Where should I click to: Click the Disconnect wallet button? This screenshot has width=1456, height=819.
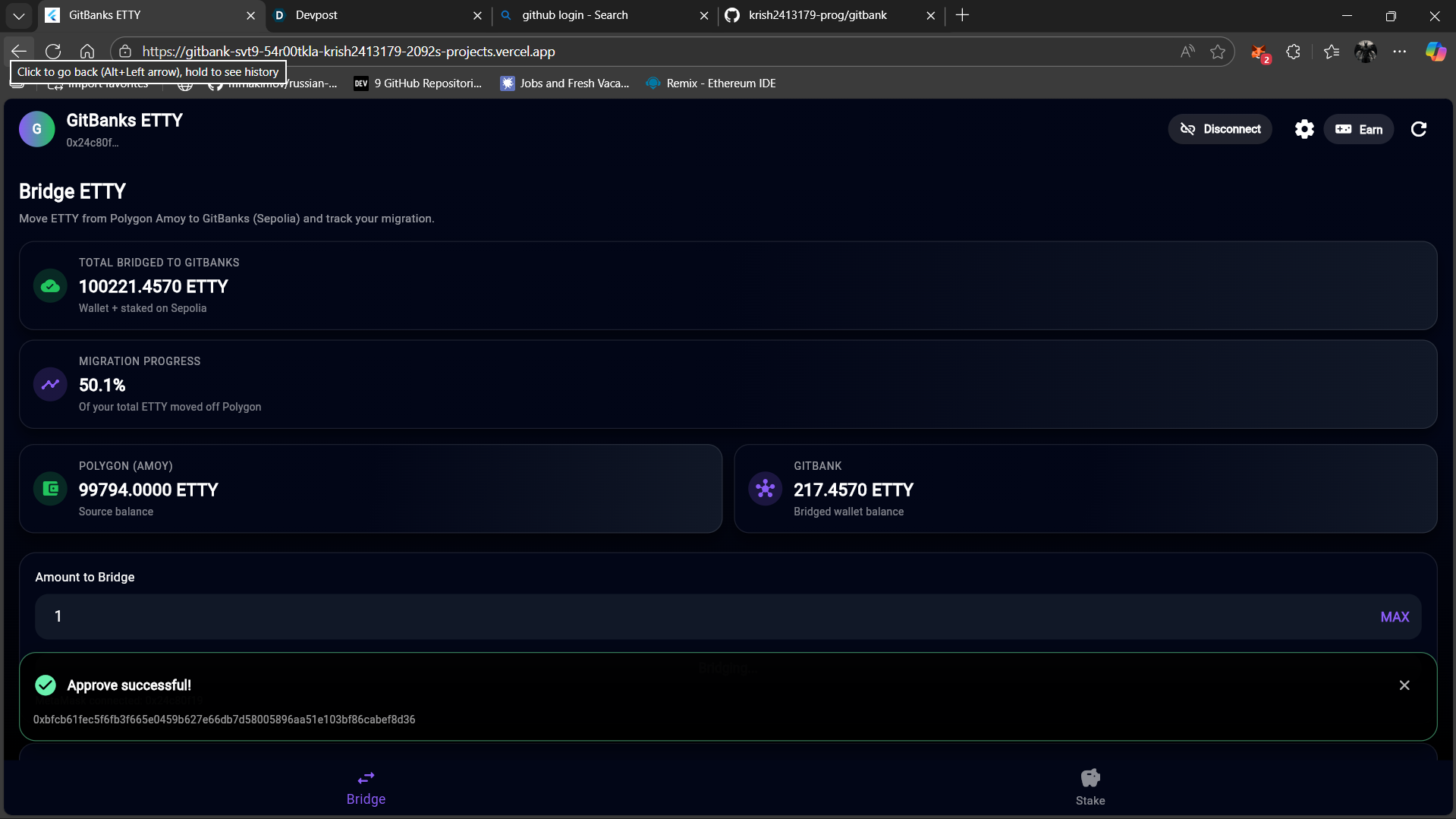click(1219, 129)
